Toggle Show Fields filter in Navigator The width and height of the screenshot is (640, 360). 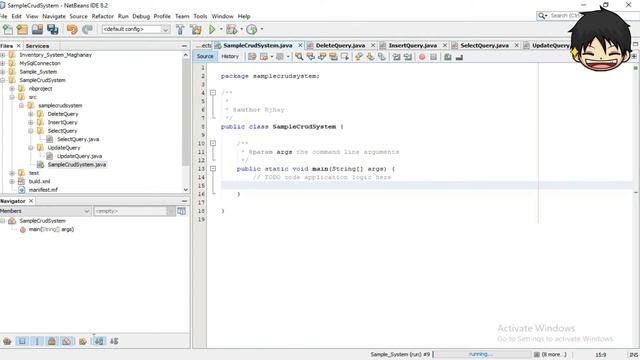coord(22,341)
